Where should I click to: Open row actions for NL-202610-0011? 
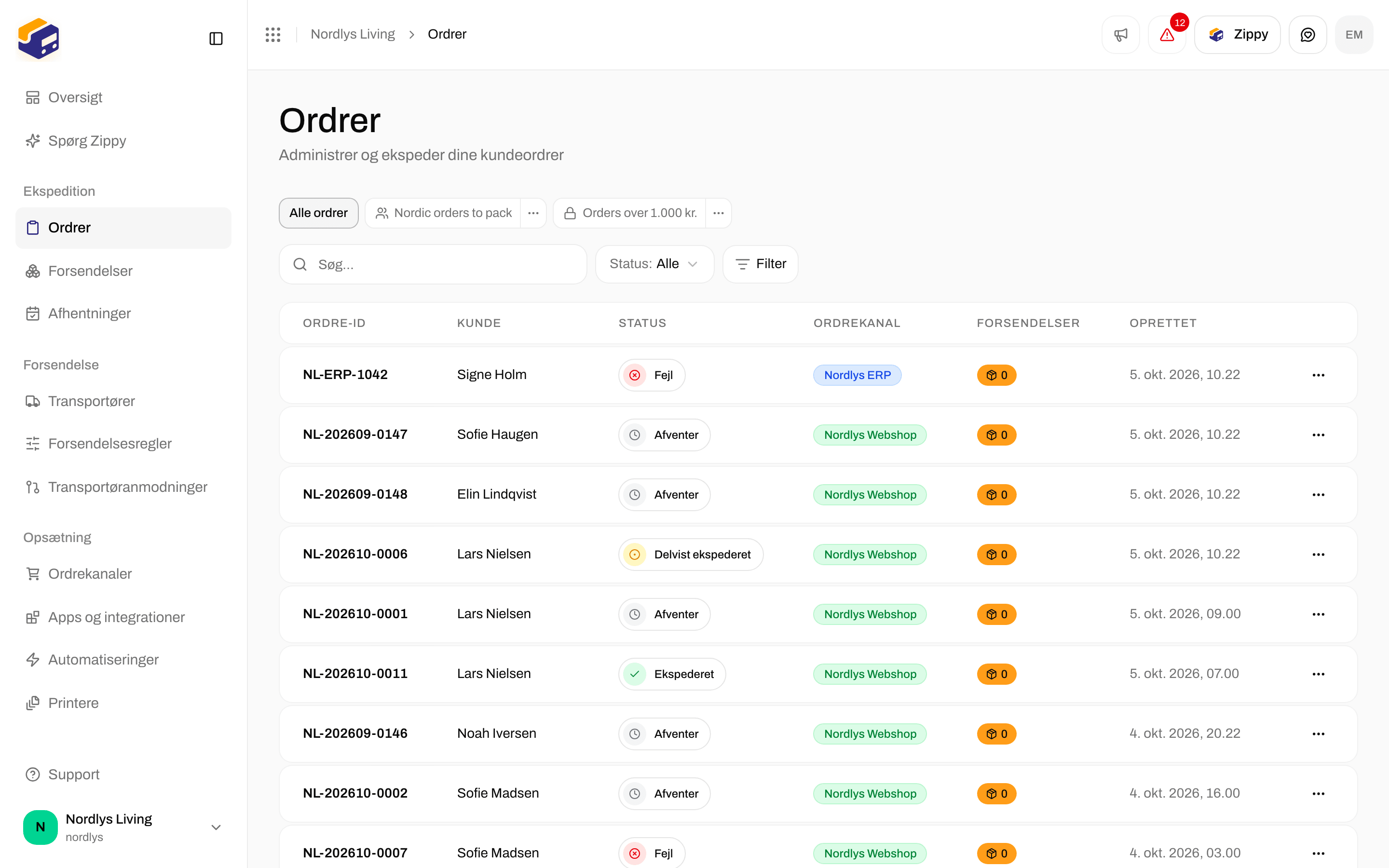pyautogui.click(x=1319, y=674)
